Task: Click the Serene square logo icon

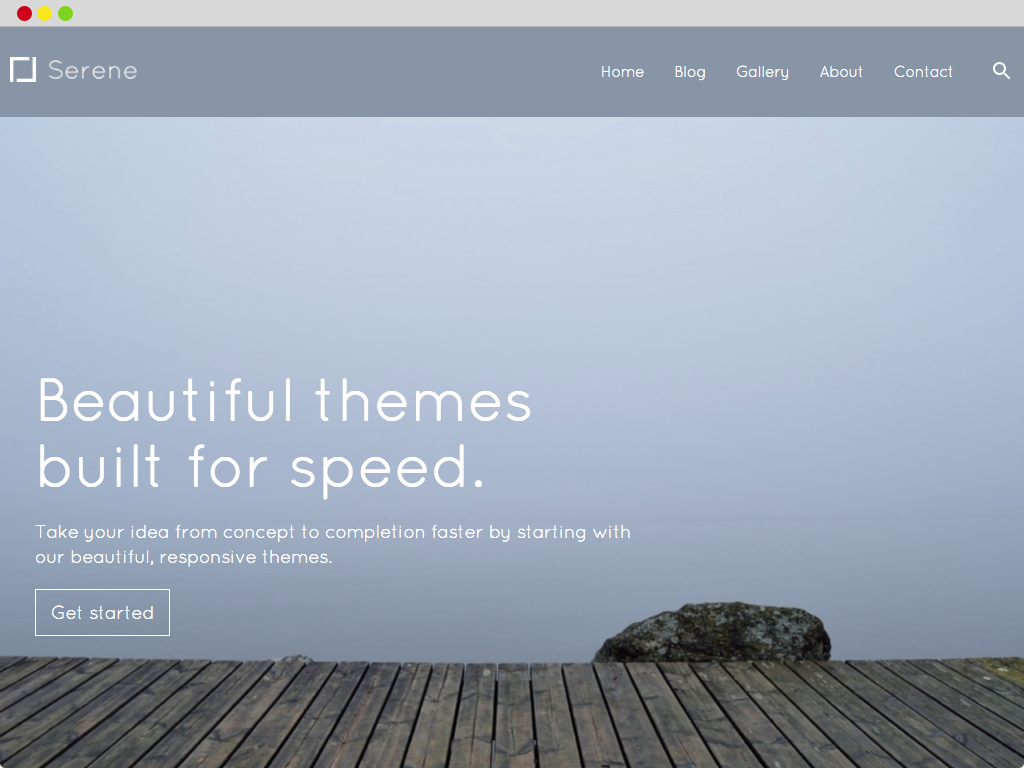Action: pyautogui.click(x=23, y=70)
